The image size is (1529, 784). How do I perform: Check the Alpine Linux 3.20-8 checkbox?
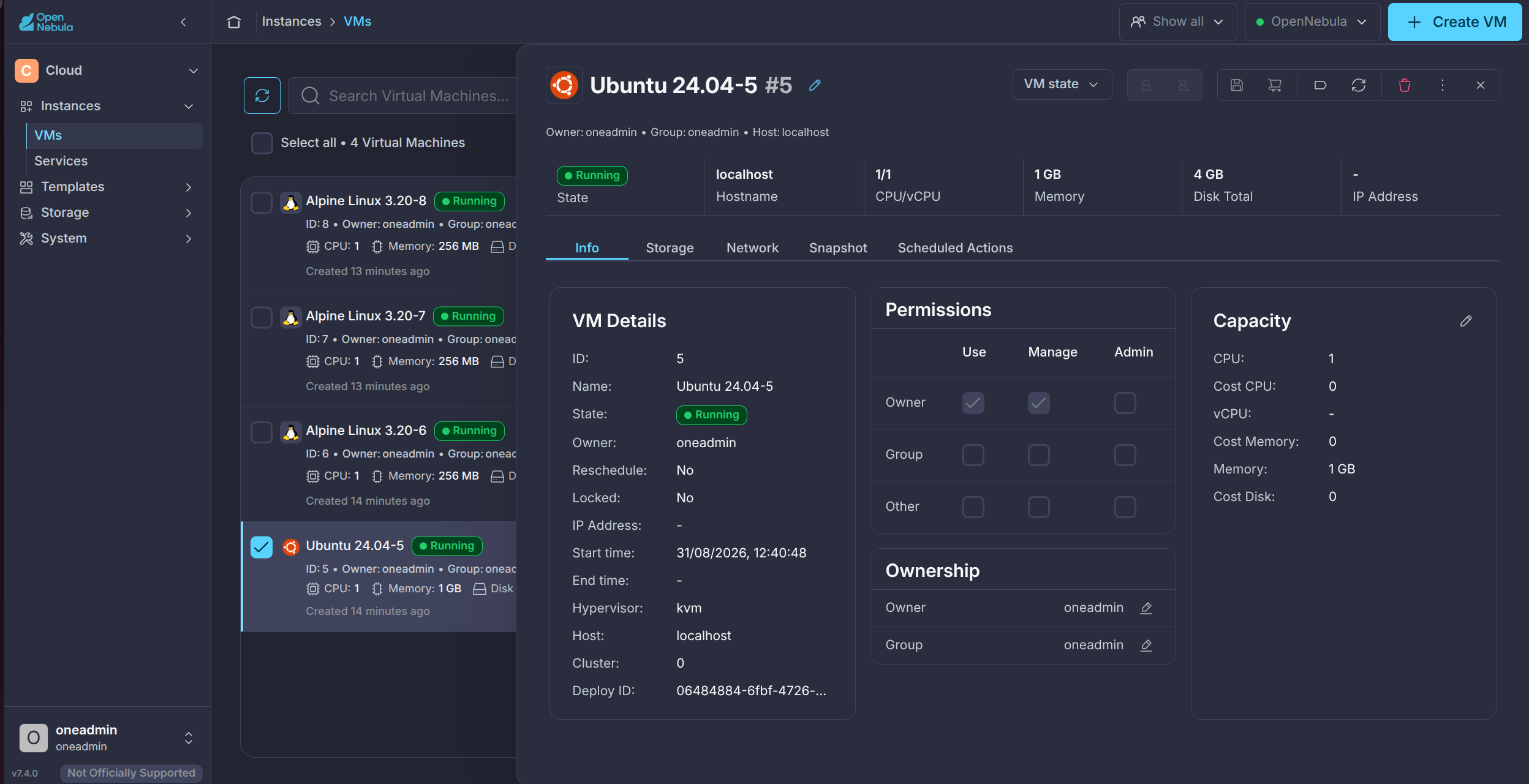click(262, 203)
